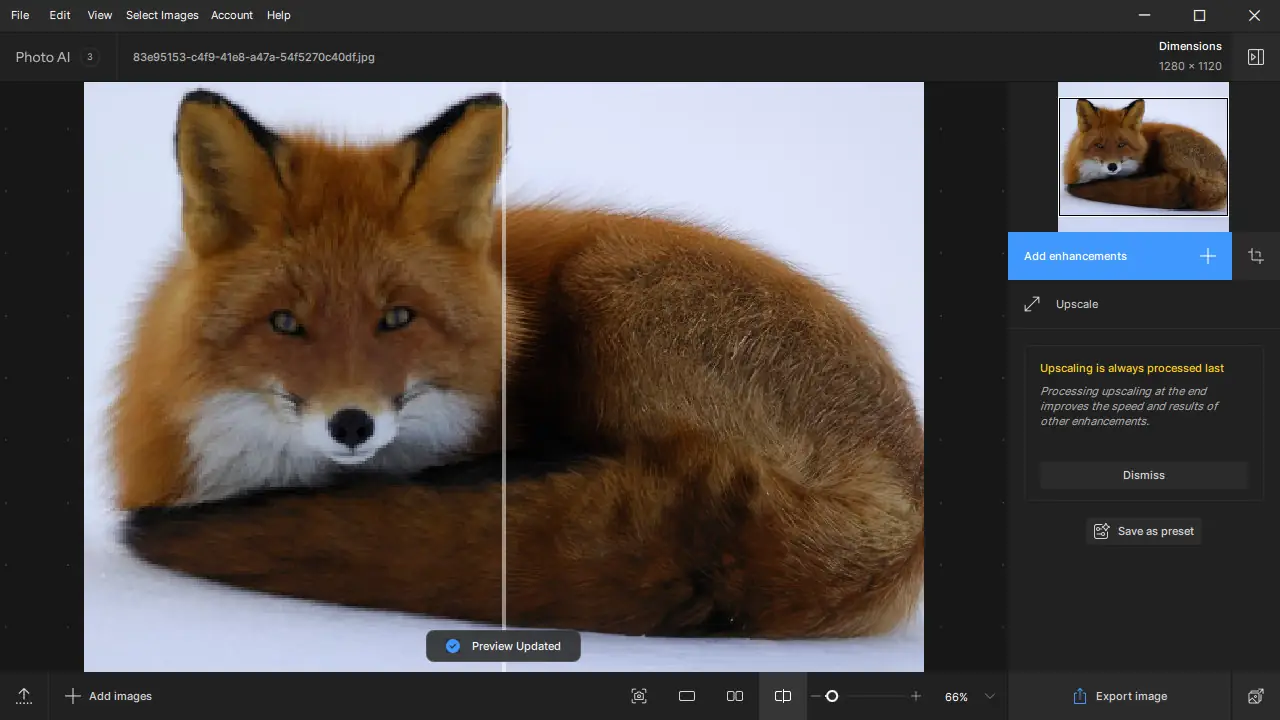Toggle the right panel collapse icon
Screen dimensions: 1280x720
tap(1256, 57)
